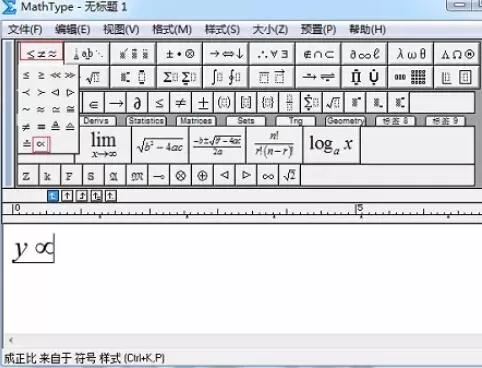Open the 文件(F) menu
The width and height of the screenshot is (482, 368).
click(25, 30)
